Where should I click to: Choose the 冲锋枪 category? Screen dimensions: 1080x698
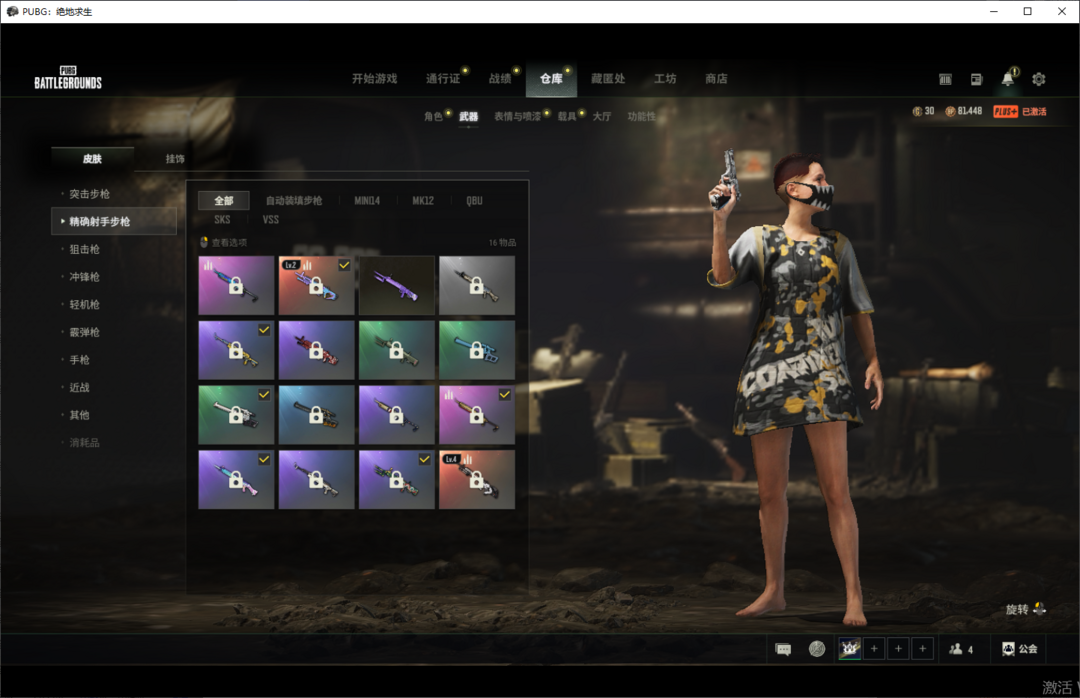[85, 277]
